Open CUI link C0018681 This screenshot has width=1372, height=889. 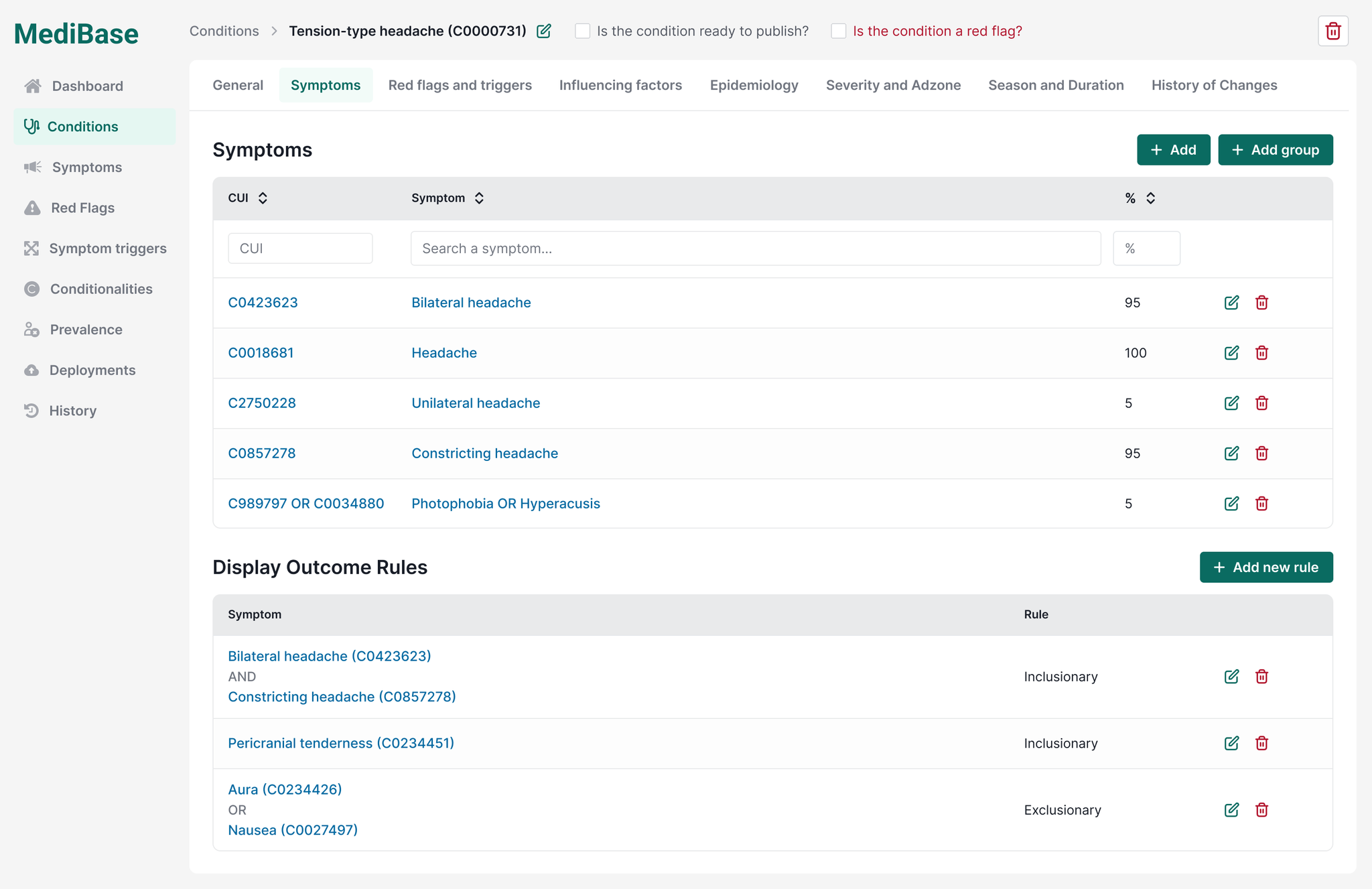point(261,352)
